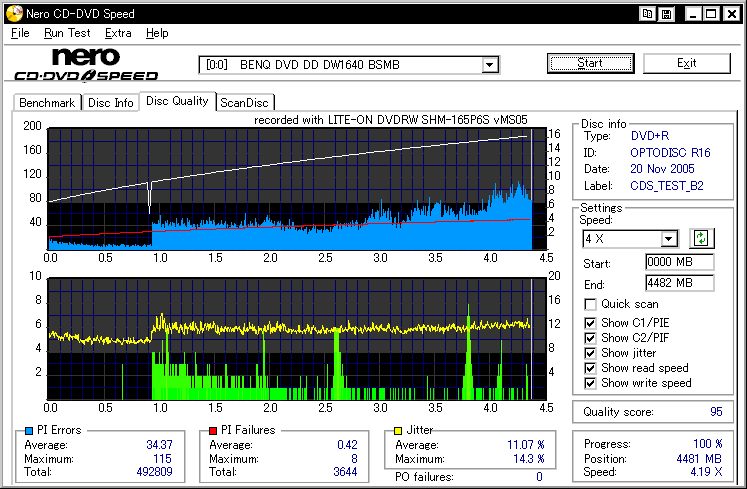Click the disc ID OPTODISC R16
Screen dimensions: 747x489
pos(670,153)
